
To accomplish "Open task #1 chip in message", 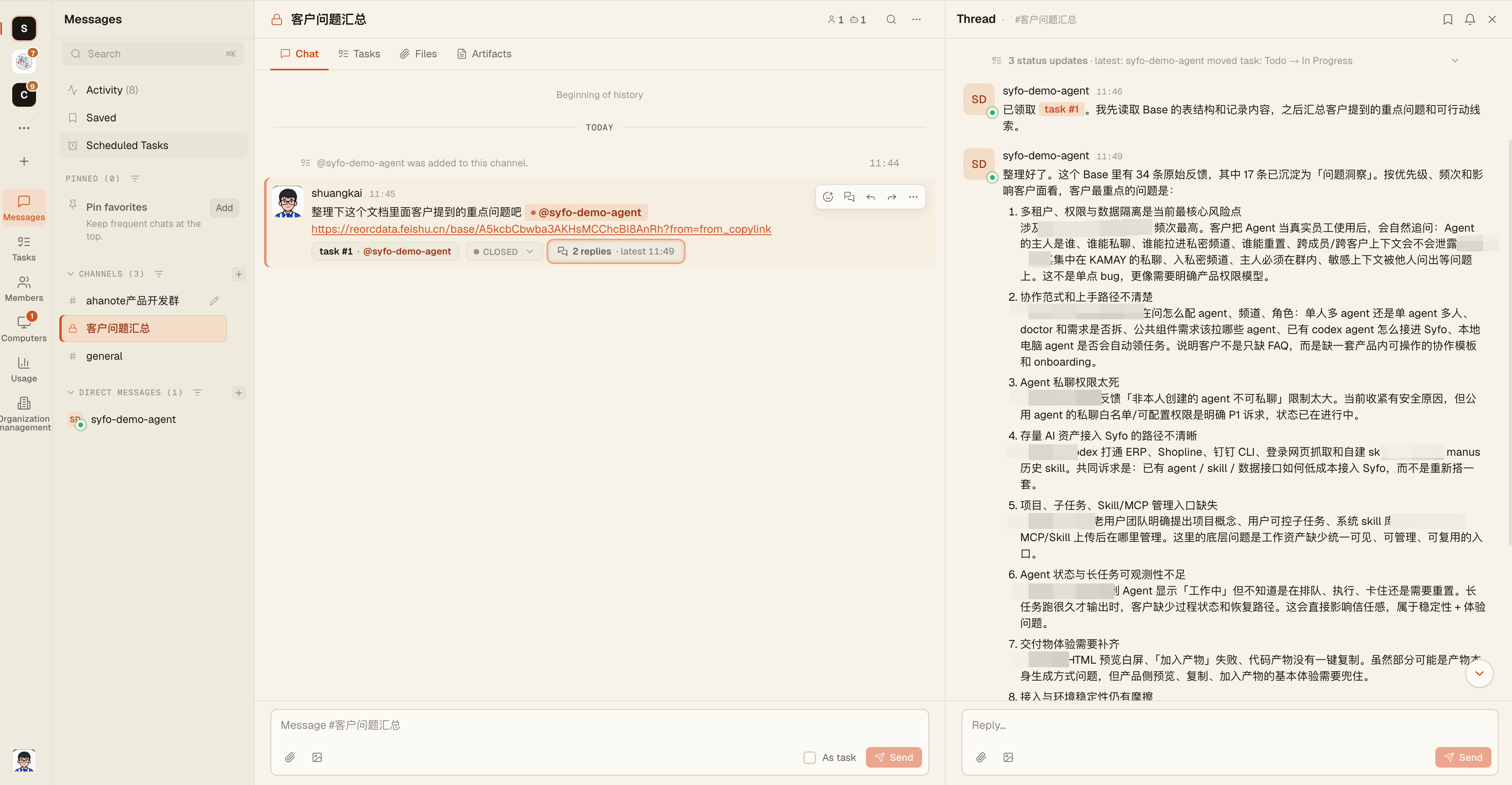I will (x=385, y=251).
